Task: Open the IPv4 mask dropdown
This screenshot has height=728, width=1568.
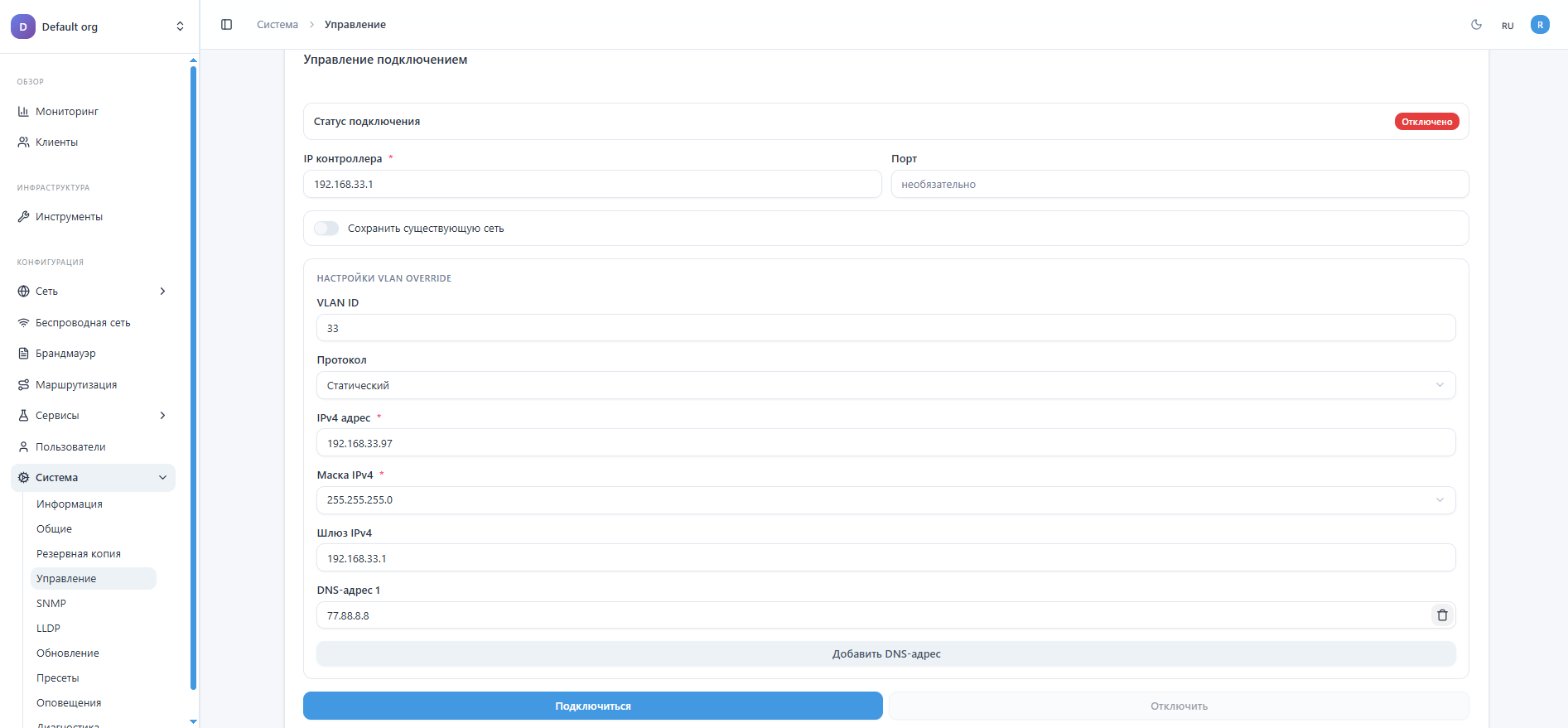Action: [885, 500]
